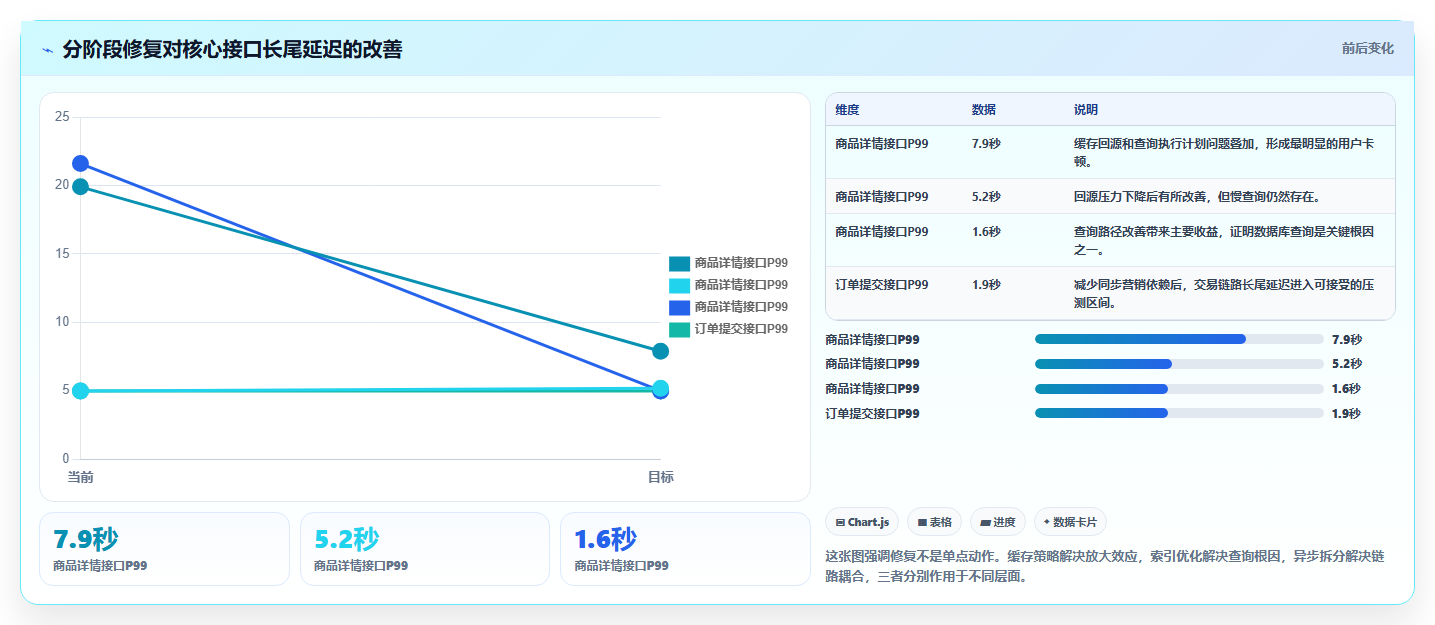Click the 25 y-axis tick label
Viewport: 1435px width, 625px height.
point(62,117)
